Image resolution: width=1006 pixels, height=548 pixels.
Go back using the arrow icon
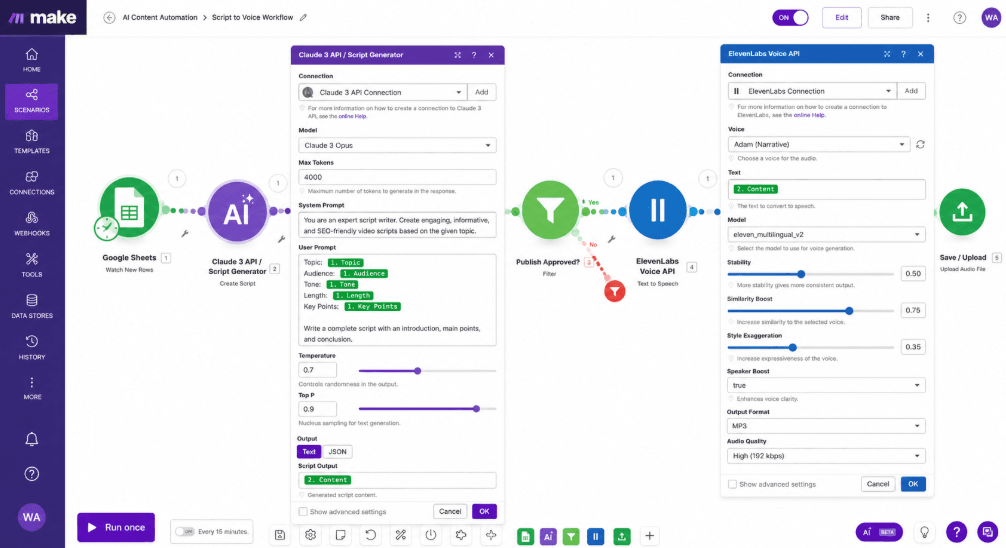[x=109, y=17]
